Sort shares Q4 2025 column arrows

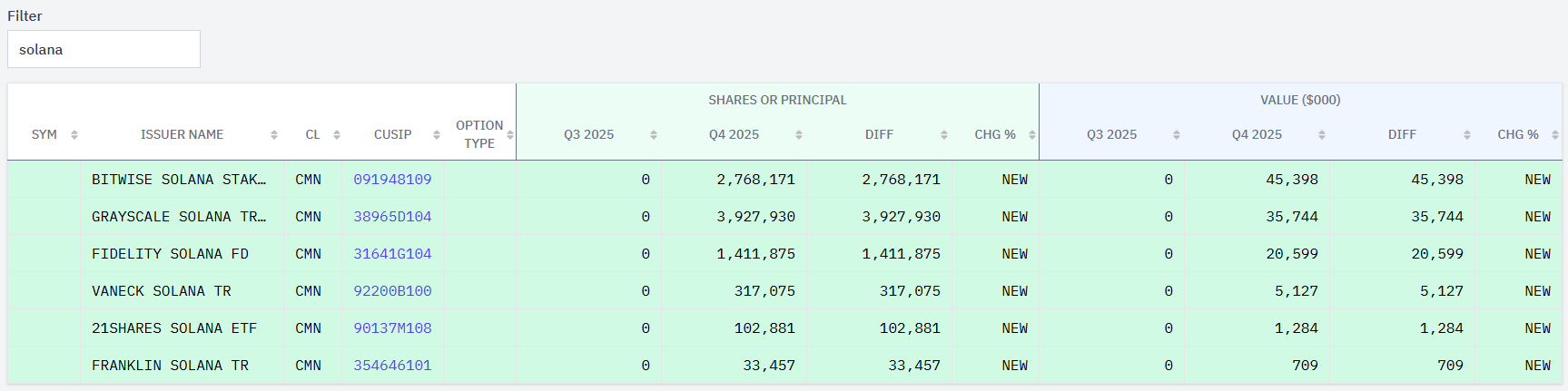[x=799, y=135]
